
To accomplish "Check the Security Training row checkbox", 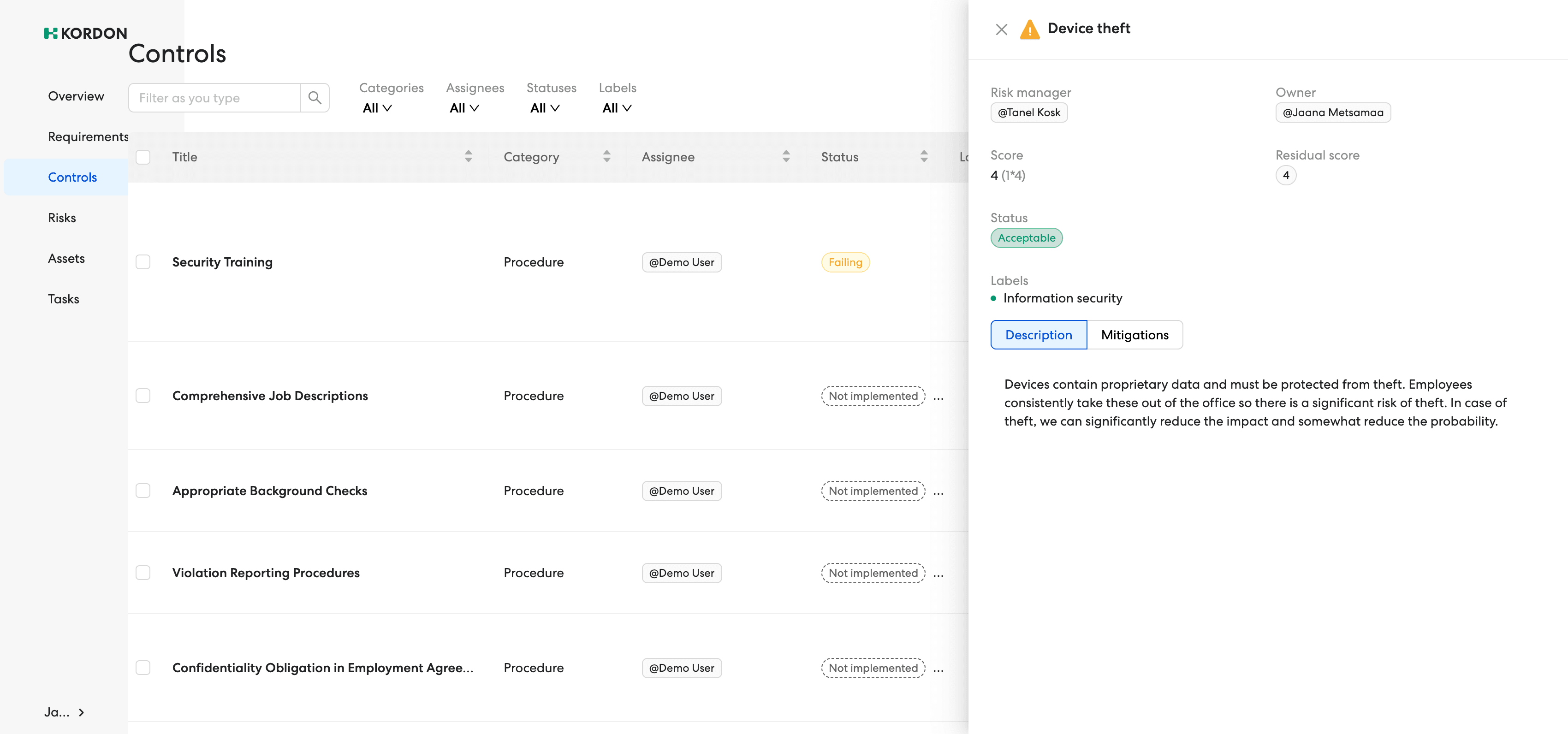I will point(143,262).
